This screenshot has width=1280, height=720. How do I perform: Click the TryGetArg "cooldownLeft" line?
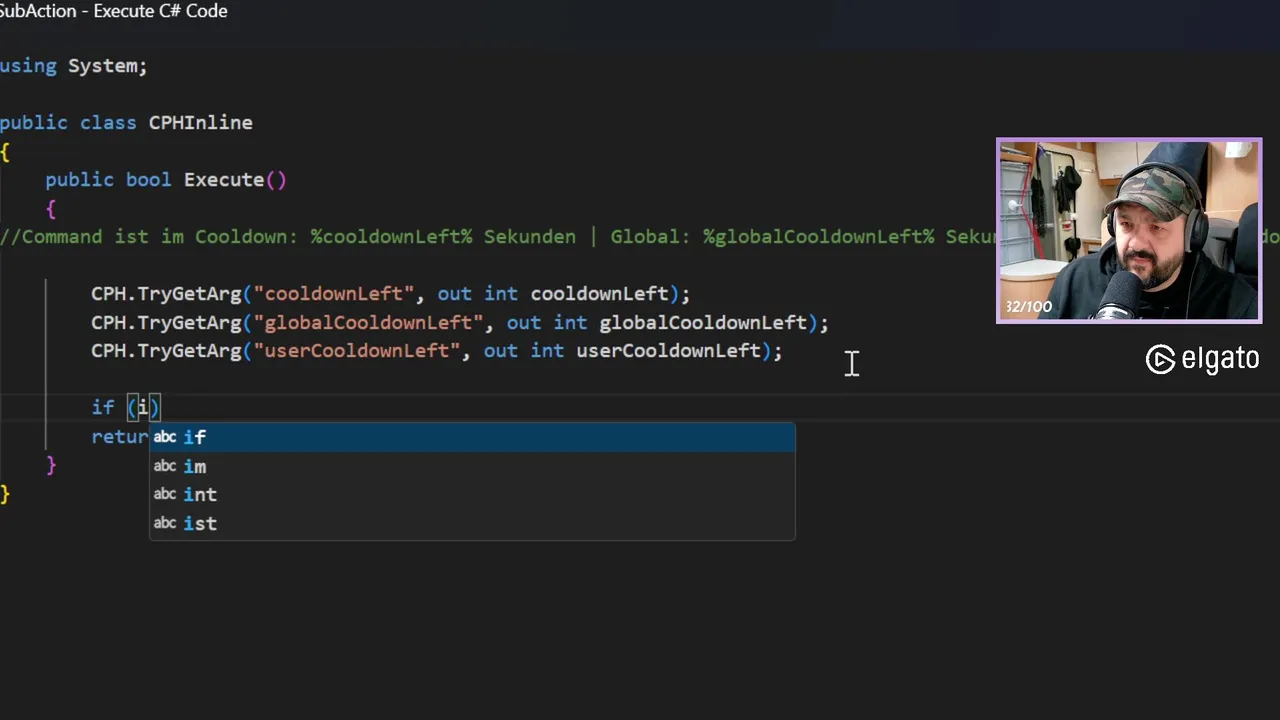(390, 294)
